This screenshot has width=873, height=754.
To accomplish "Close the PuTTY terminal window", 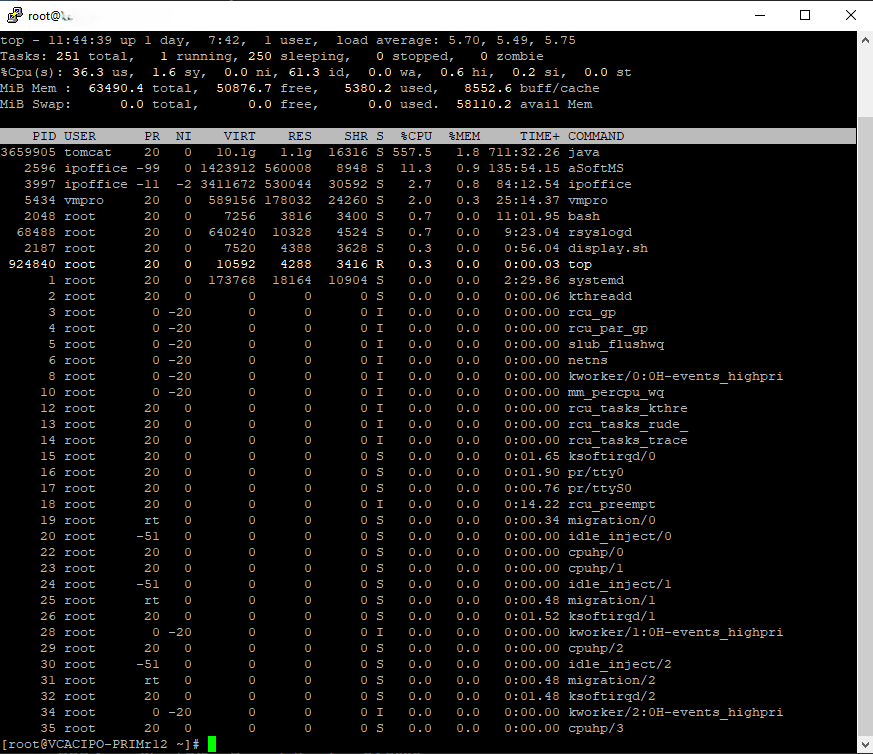I will click(851, 16).
